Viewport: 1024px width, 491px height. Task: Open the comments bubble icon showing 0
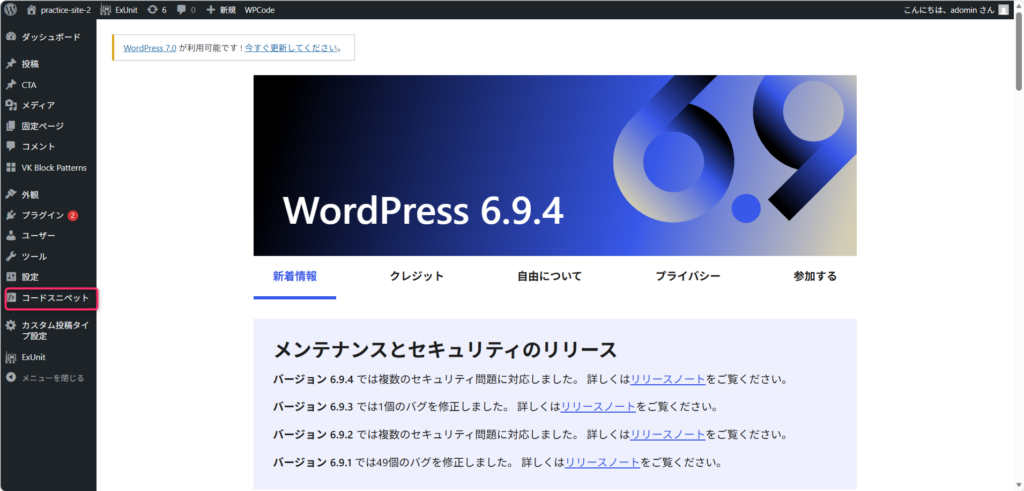coord(182,10)
